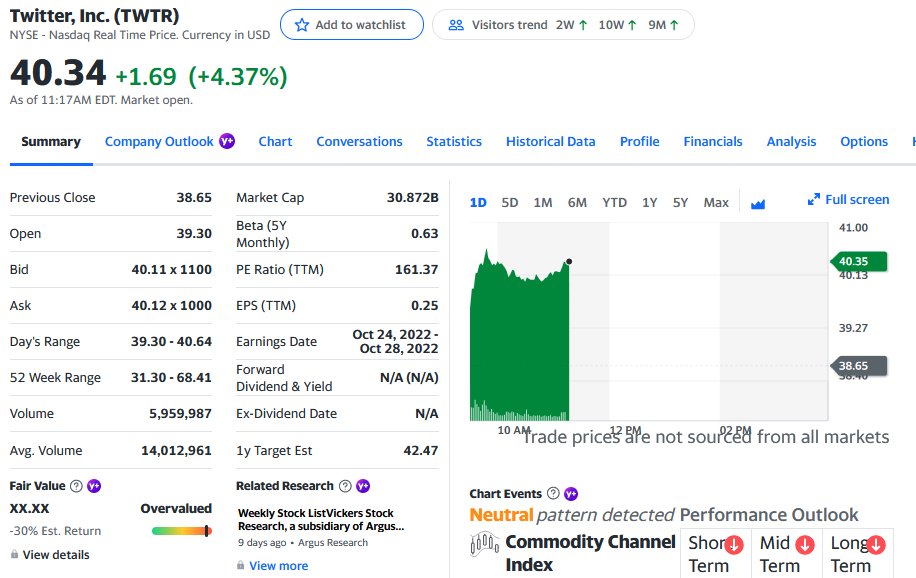This screenshot has width=916, height=578.
Task: Click the green 40.35 price marker
Action: 859,261
